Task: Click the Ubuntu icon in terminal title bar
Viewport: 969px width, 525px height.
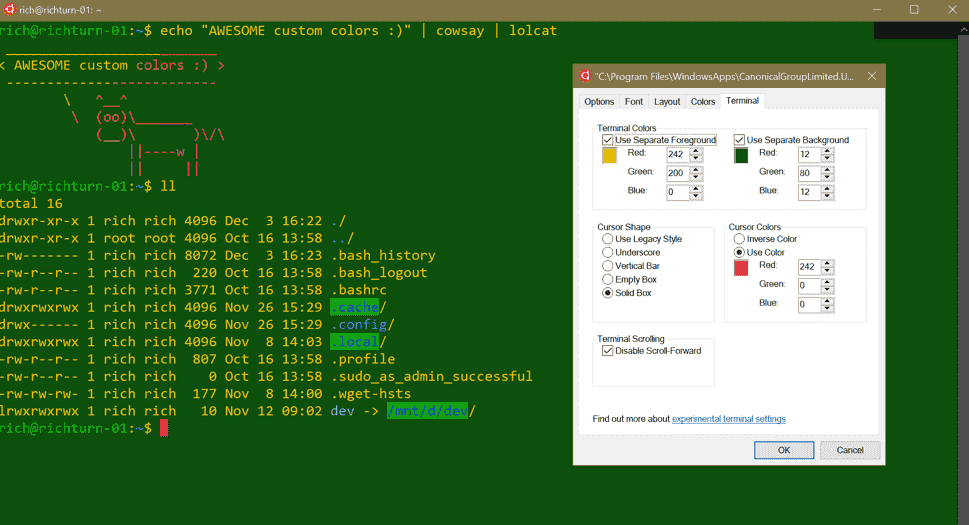Action: (10, 9)
